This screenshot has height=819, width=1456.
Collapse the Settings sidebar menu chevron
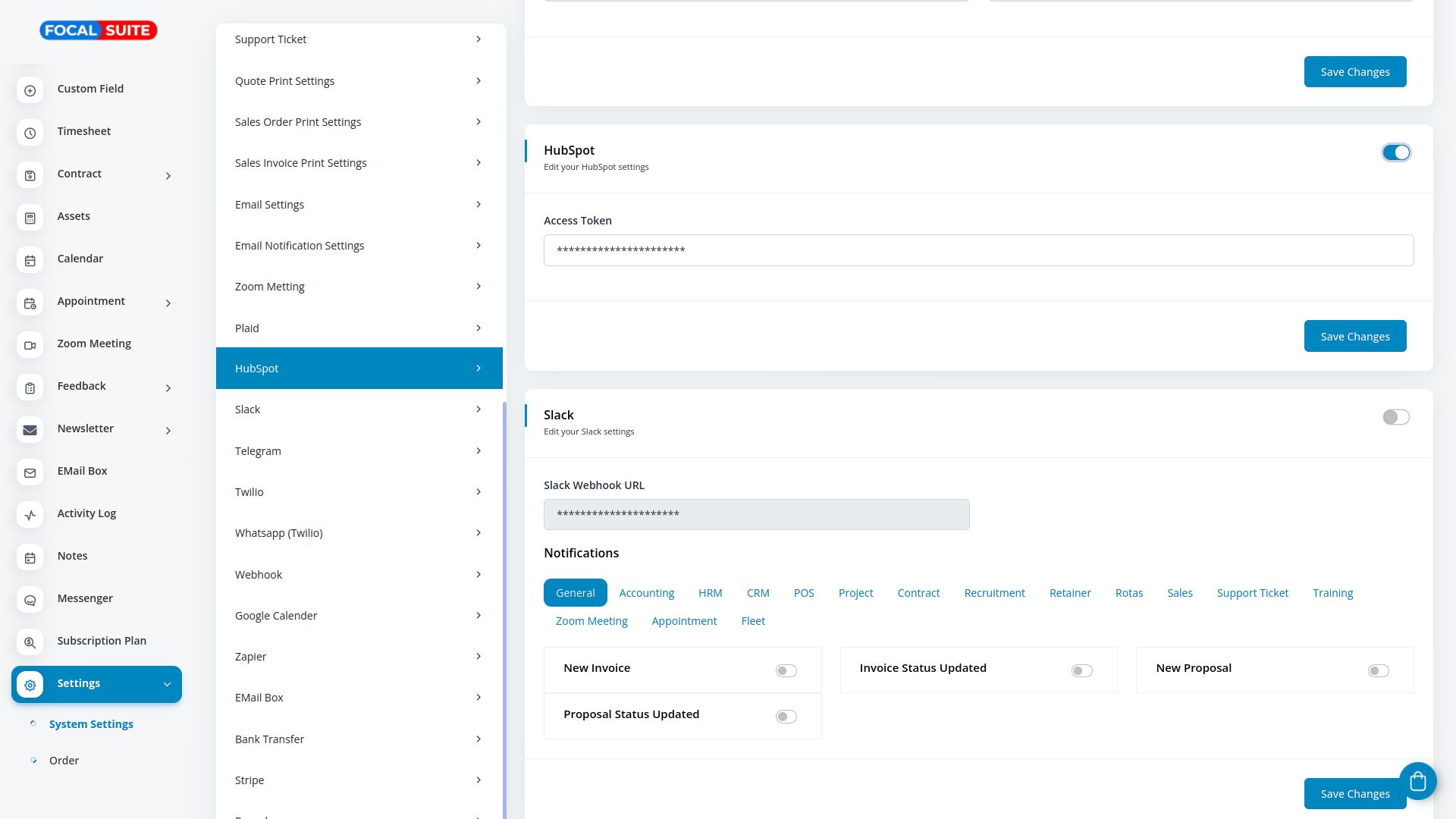coord(167,684)
